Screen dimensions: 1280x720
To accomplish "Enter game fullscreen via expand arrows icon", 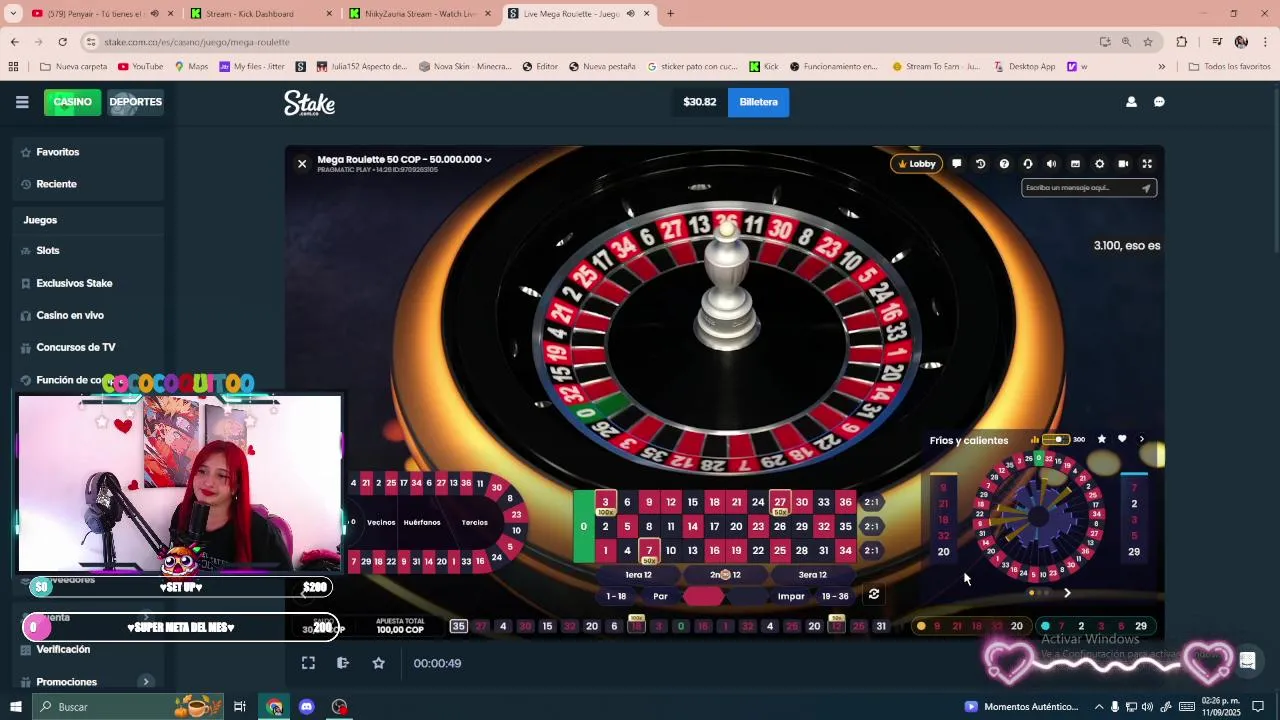I will [x=1147, y=164].
